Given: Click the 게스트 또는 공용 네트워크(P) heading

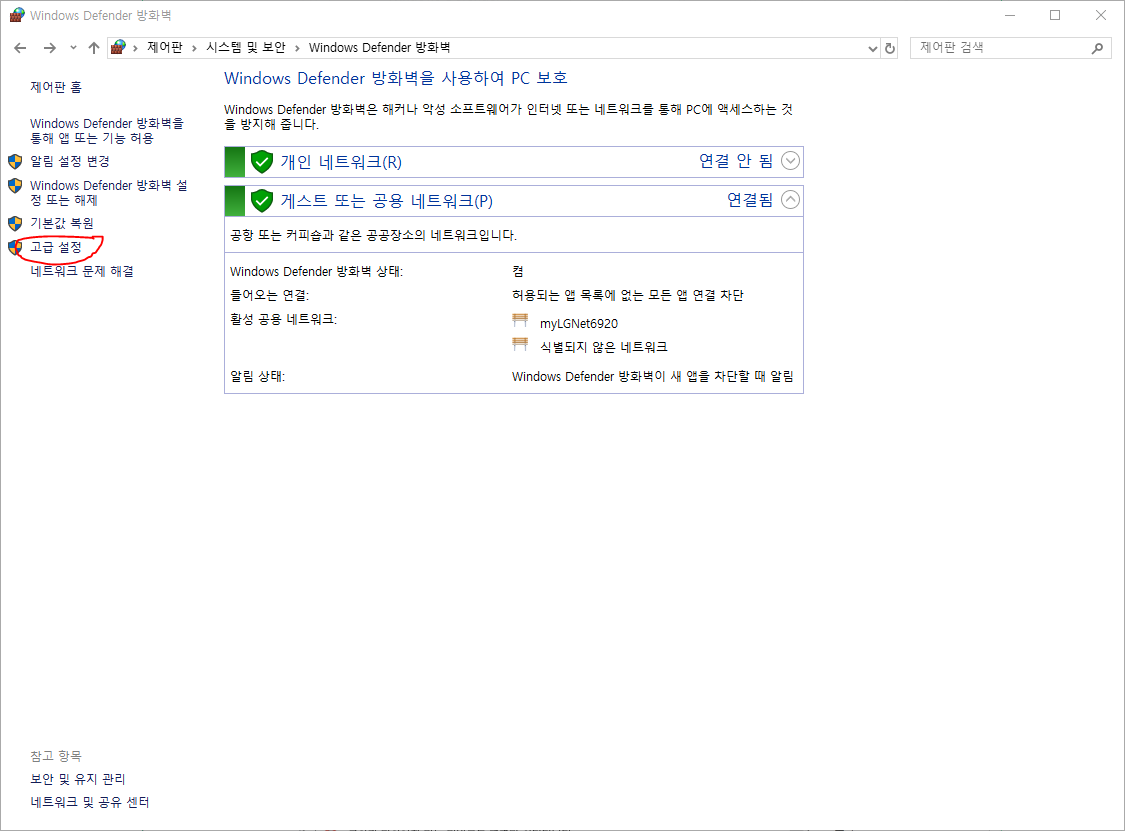Looking at the screenshot, I should [387, 201].
